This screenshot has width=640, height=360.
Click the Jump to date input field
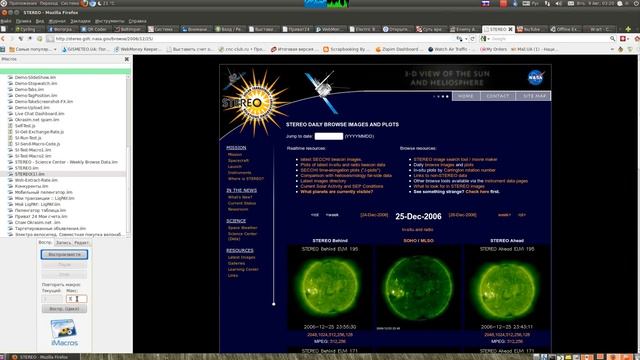329,136
